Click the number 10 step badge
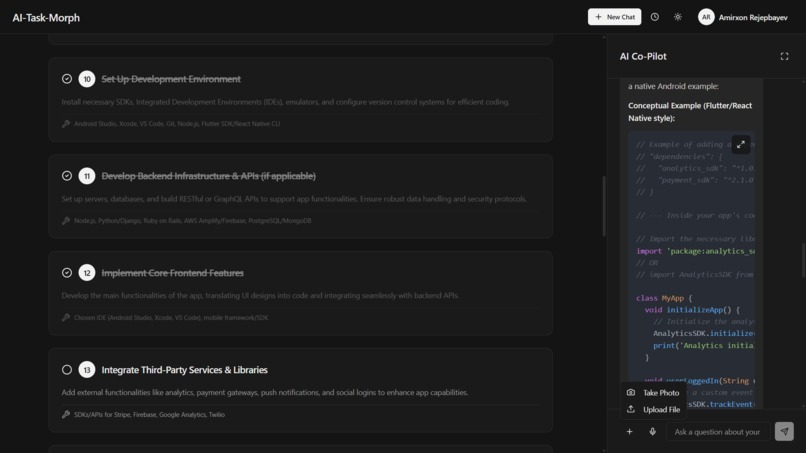Image resolution: width=806 pixels, height=453 pixels. (x=87, y=79)
